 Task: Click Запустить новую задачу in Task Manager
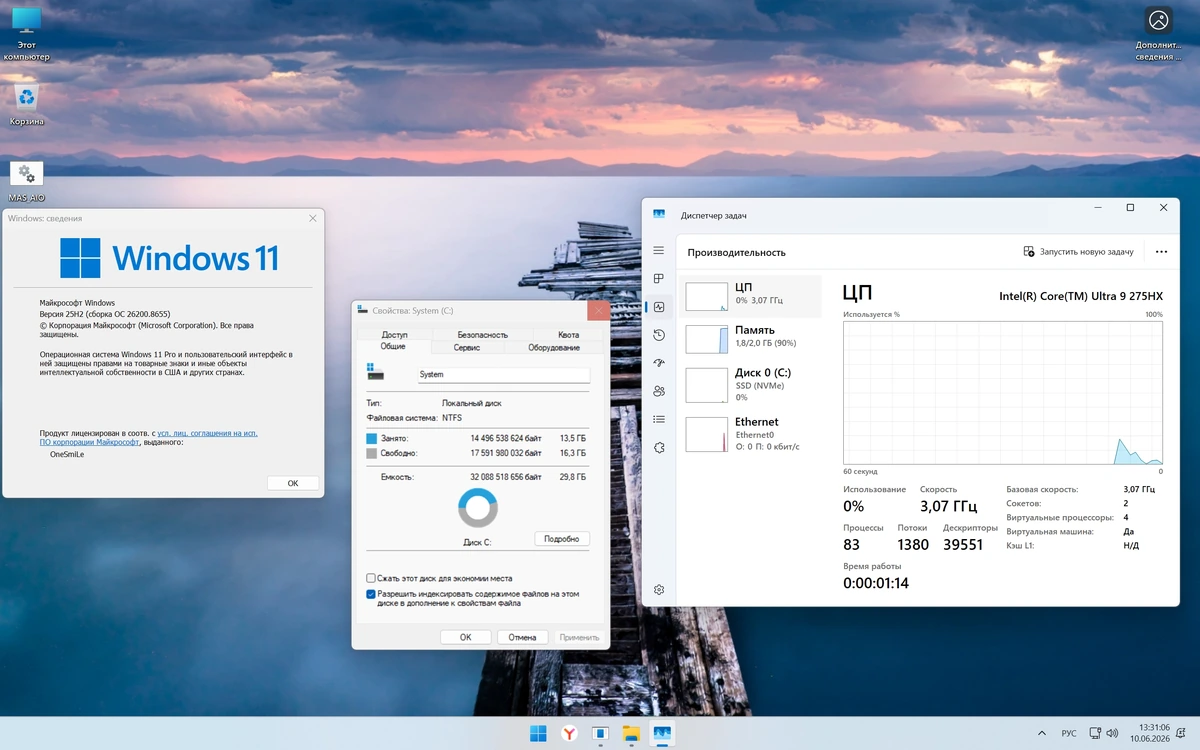(x=1078, y=252)
